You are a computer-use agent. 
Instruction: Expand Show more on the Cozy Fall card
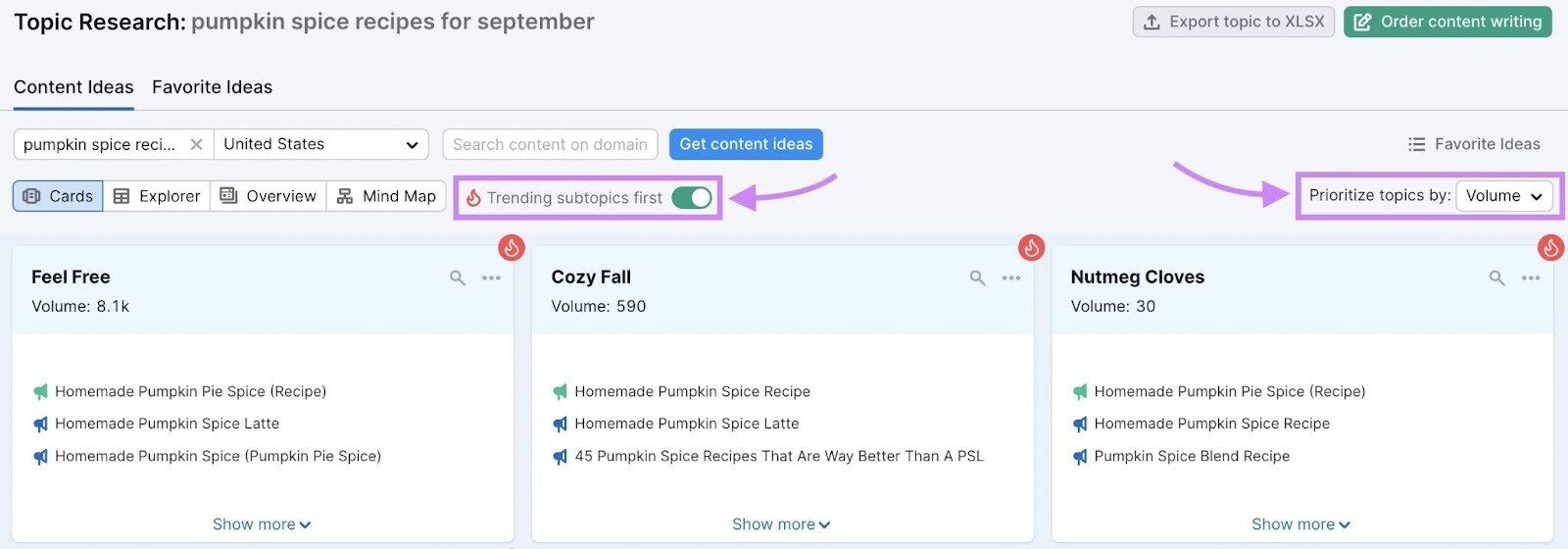click(x=781, y=524)
